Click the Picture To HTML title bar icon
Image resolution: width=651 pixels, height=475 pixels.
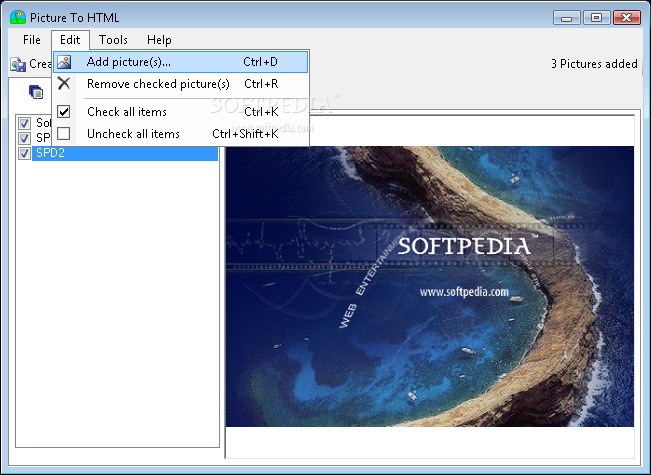tap(18, 17)
